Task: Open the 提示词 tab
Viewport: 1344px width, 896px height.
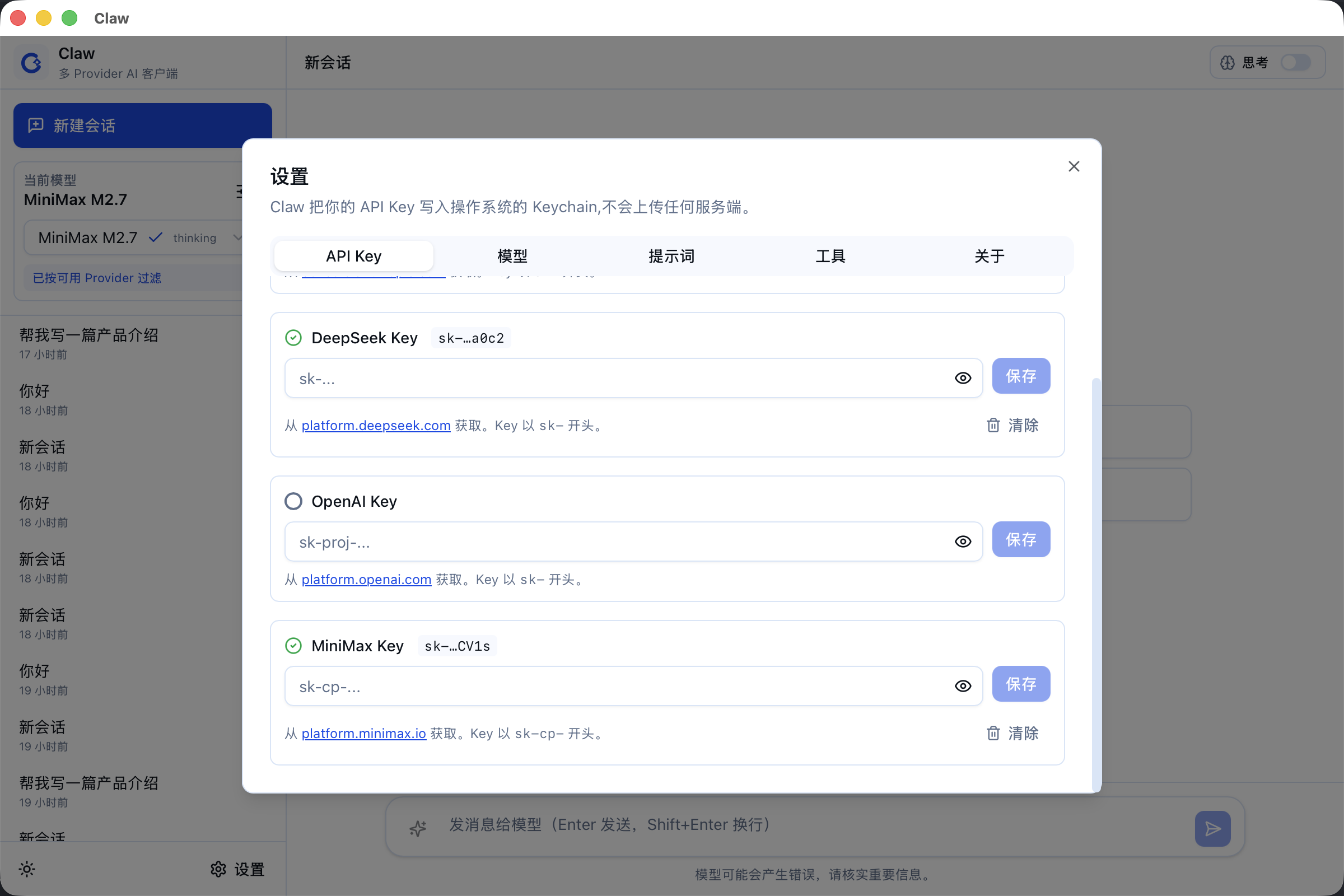Action: (671, 256)
